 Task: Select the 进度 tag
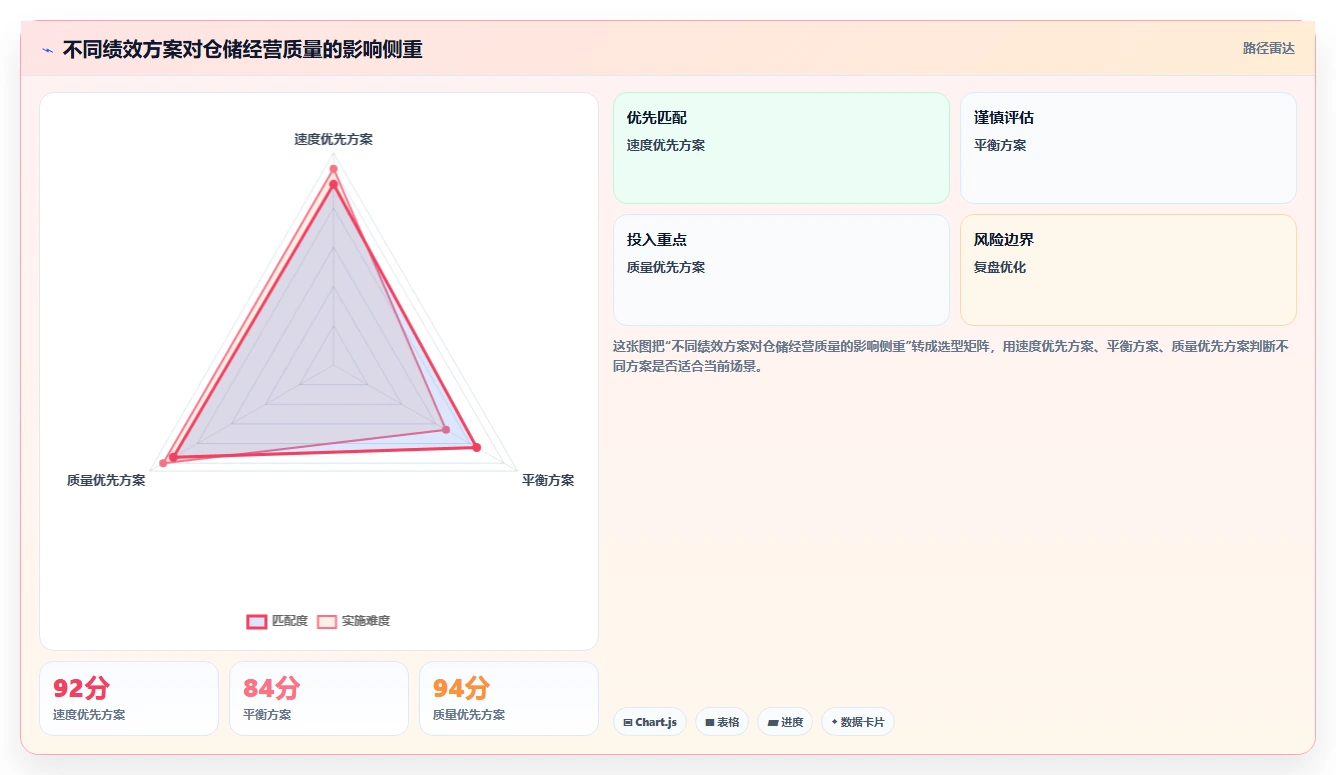click(x=785, y=722)
